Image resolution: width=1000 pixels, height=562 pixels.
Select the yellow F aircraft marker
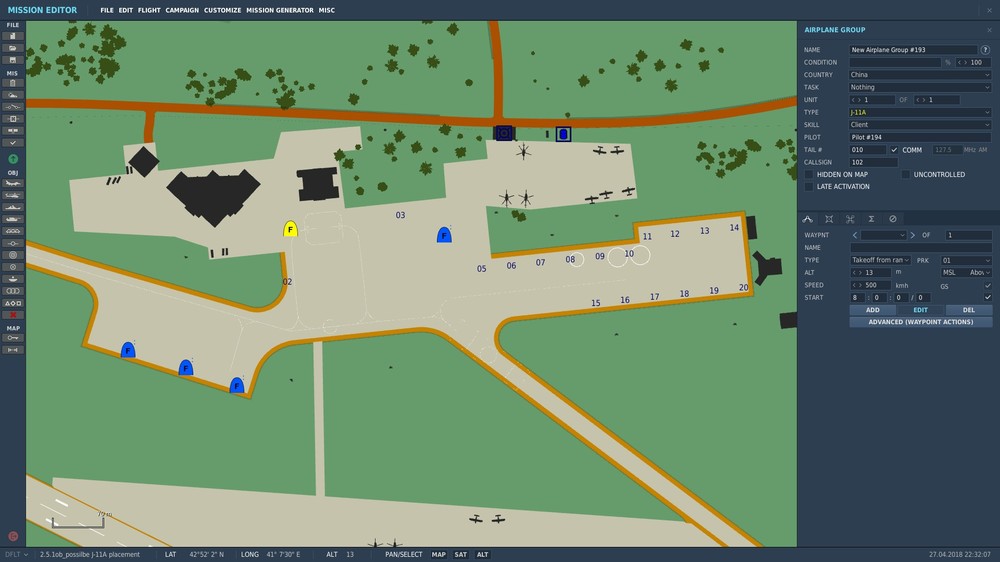click(x=290, y=228)
